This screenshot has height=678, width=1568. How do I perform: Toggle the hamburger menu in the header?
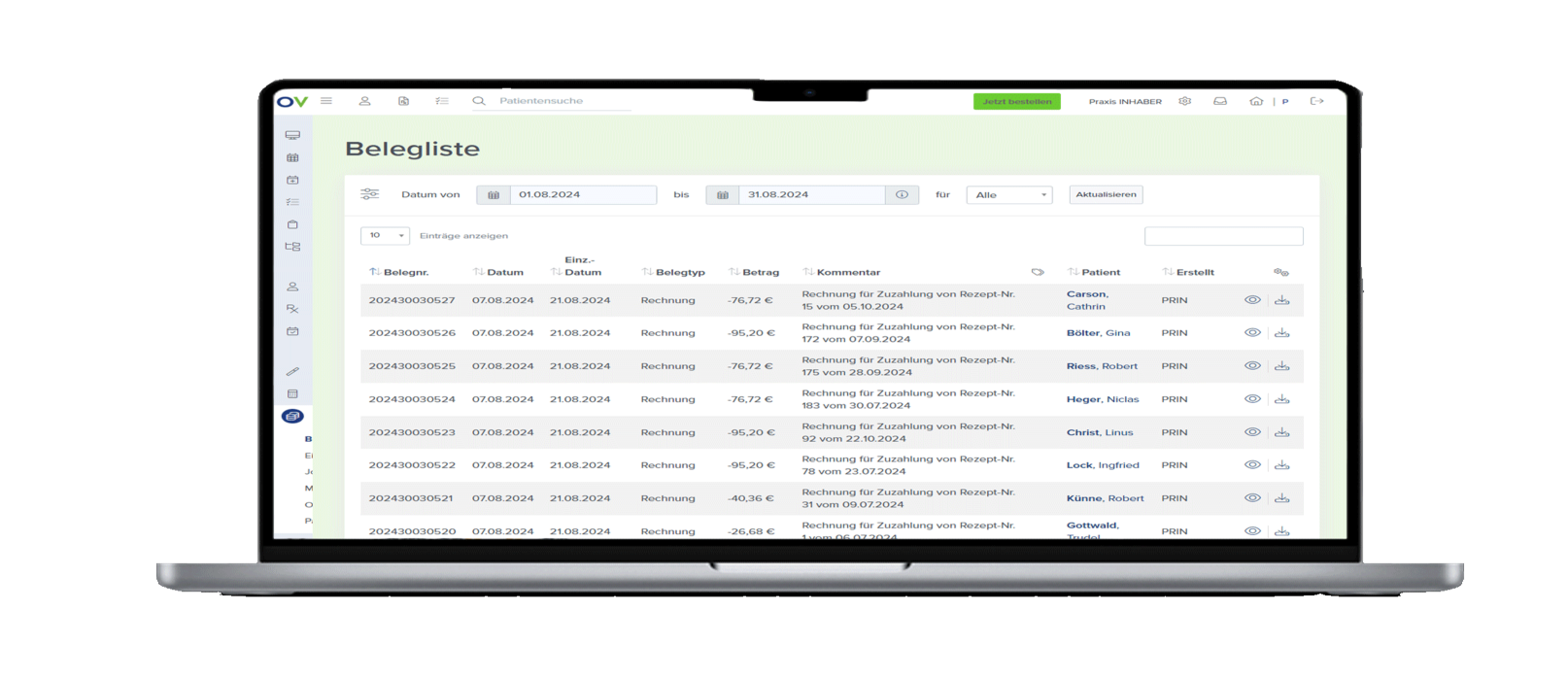pos(326,101)
